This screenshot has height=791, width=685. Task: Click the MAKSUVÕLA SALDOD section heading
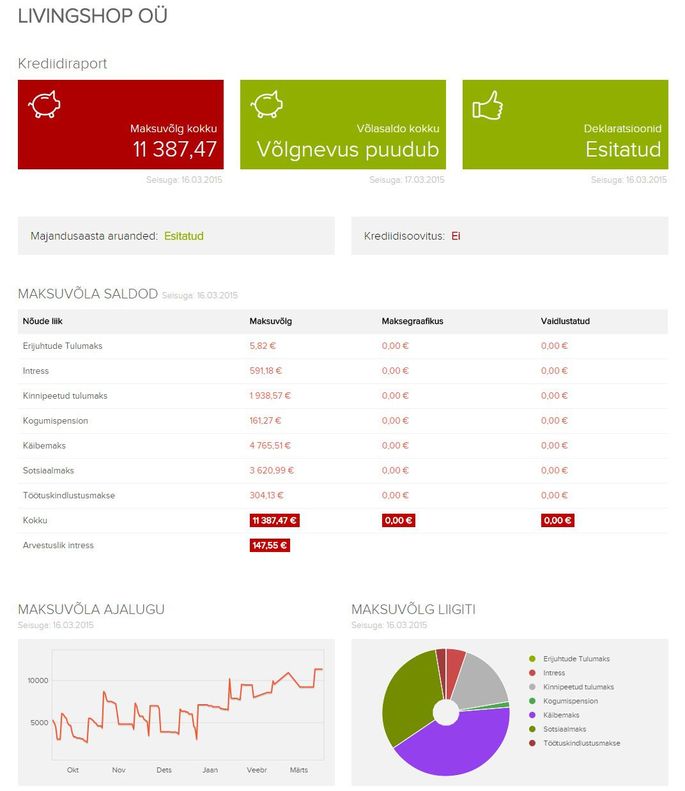[88, 294]
